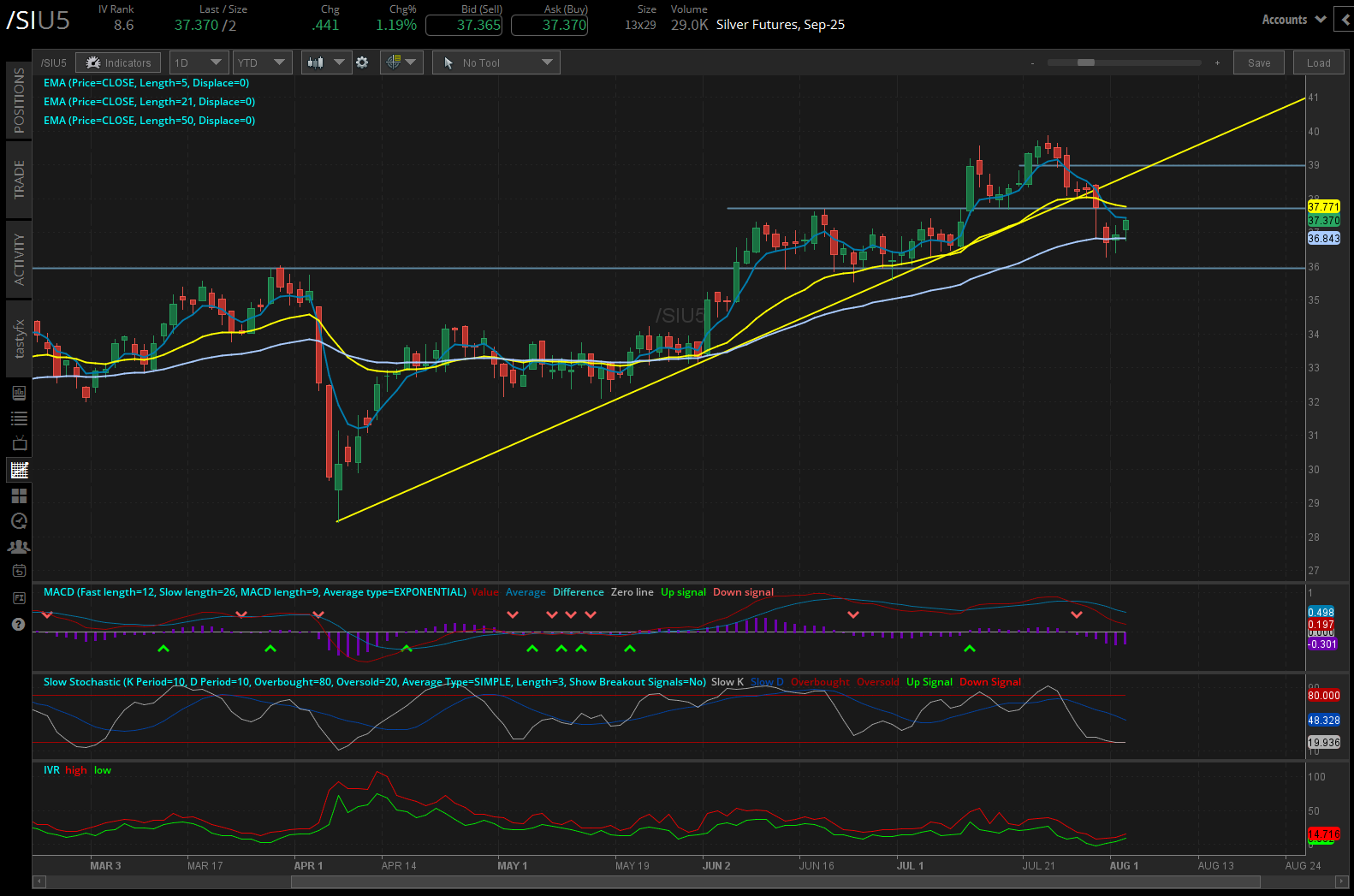The image size is (1354, 896).
Task: Select the EMA Length=5 study label
Action: (146, 83)
